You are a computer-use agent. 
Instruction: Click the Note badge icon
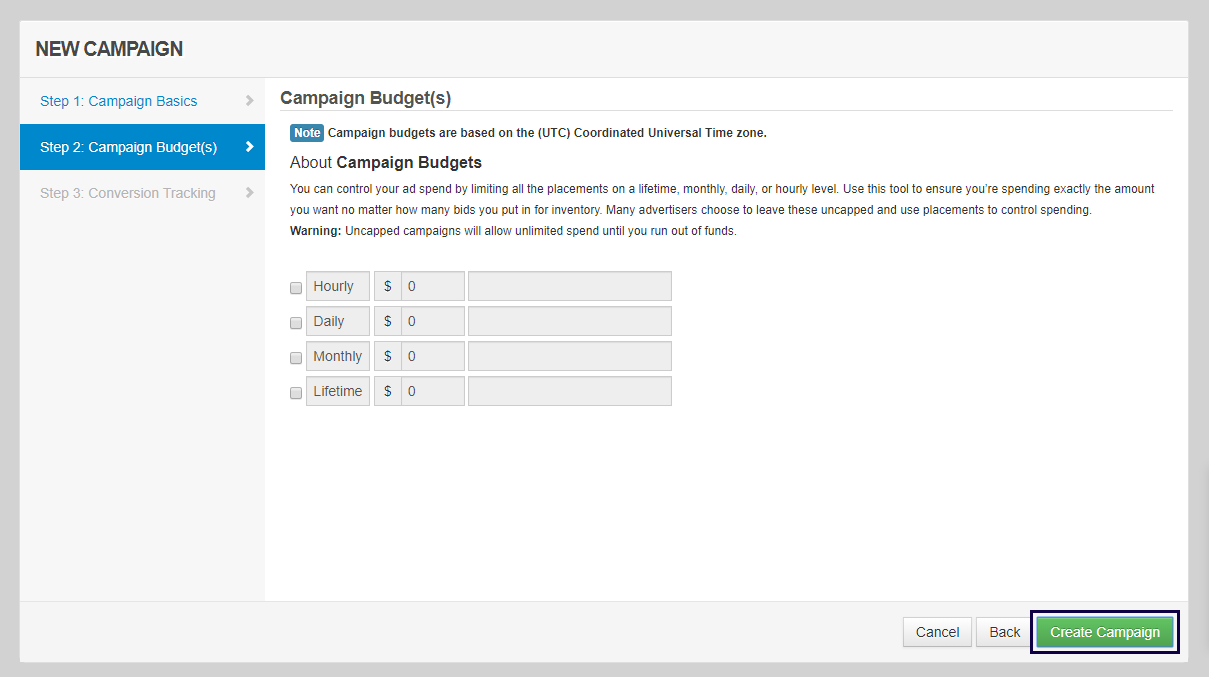[x=307, y=132]
